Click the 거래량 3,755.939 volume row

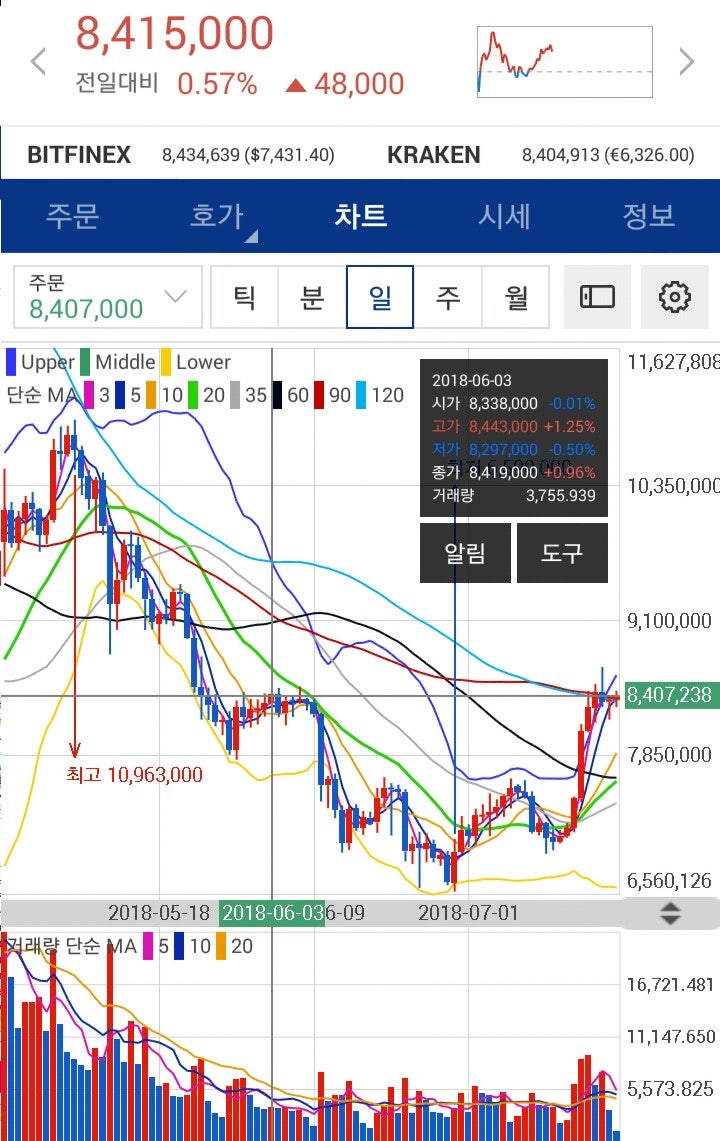point(513,496)
